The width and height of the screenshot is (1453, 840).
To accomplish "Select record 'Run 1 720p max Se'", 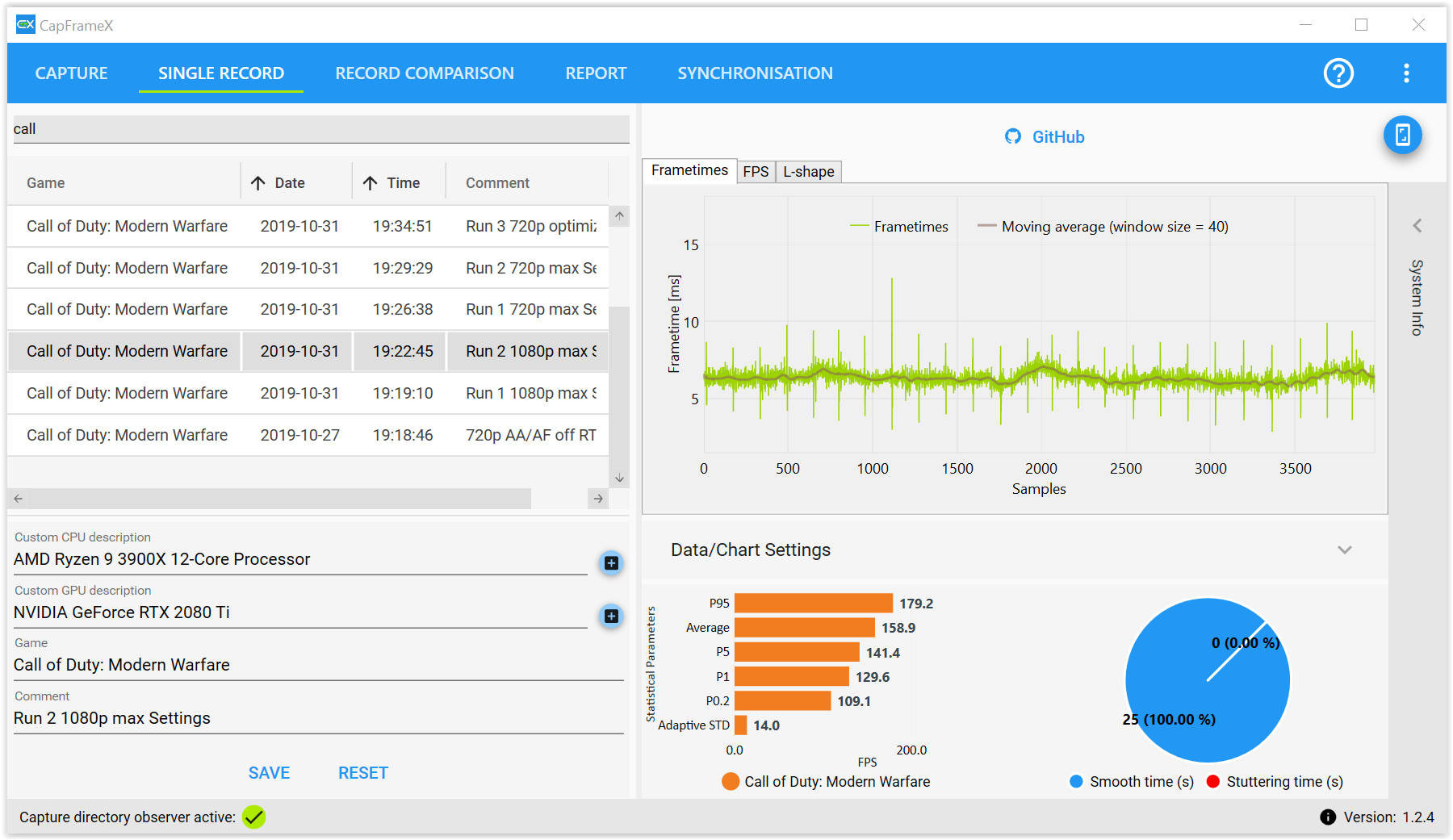I will 308,310.
